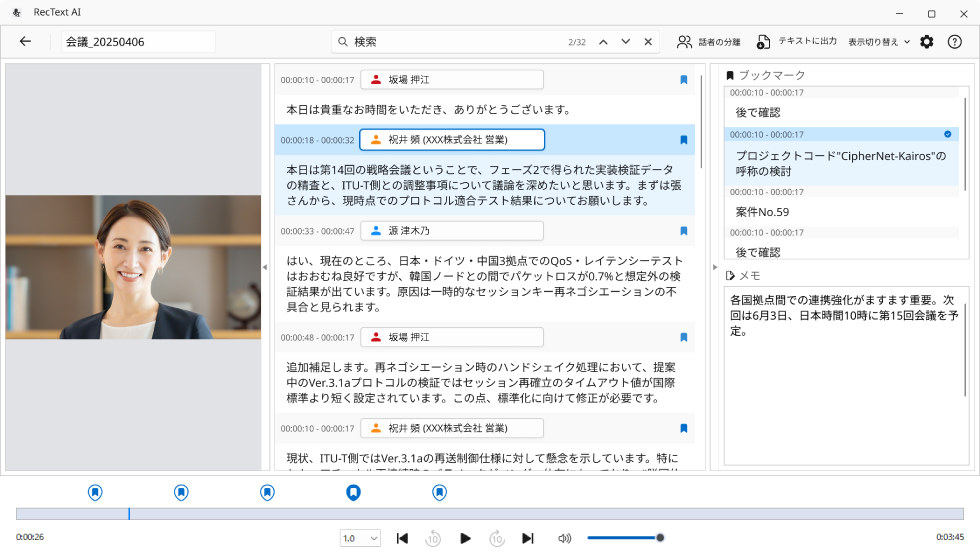Viewport: 980px width, 560px height.
Task: Clear the search with X icon
Action: 648,42
